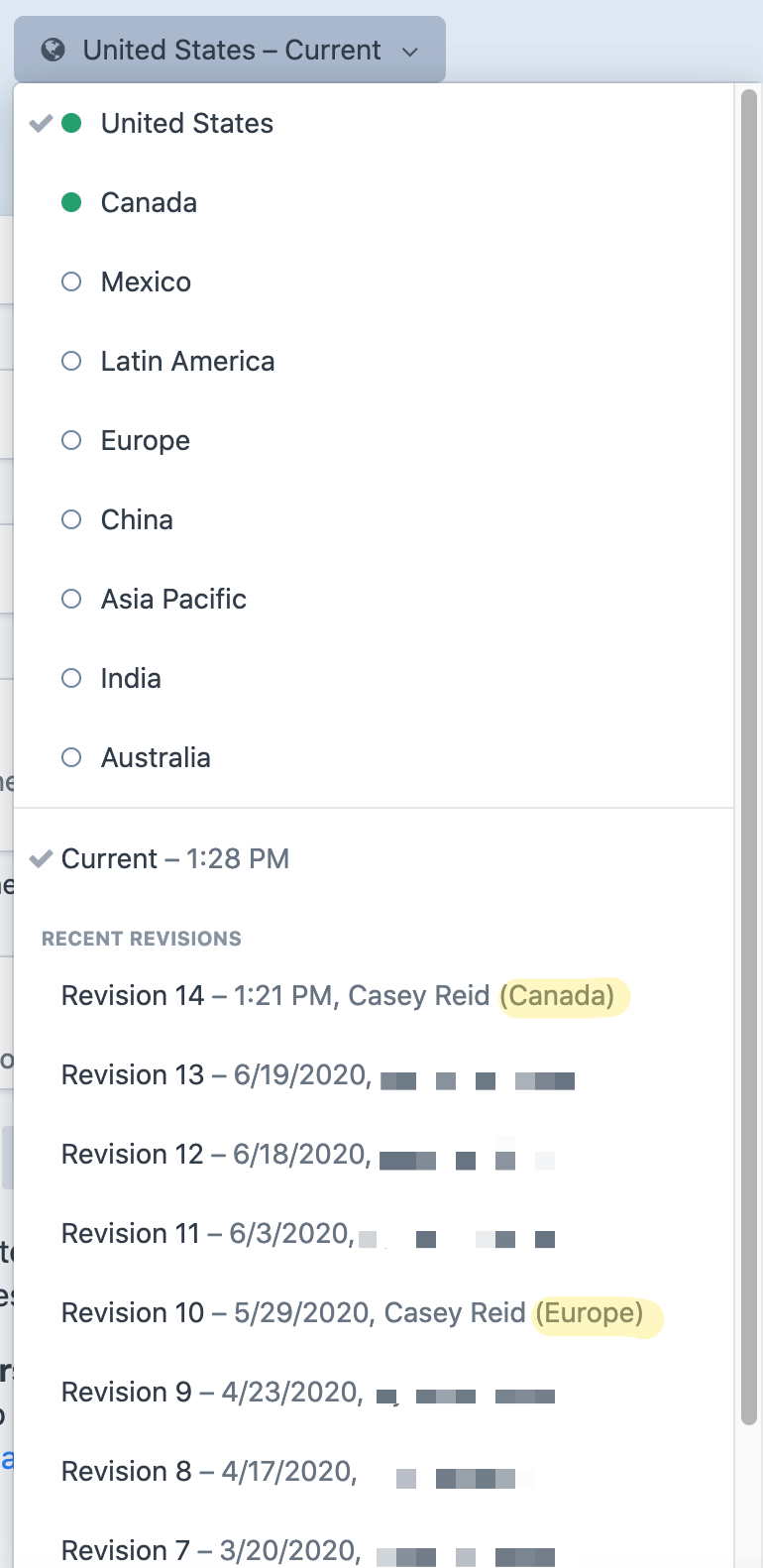Viewport: 763px width, 1568px height.
Task: Select the Mexico radio button
Action: point(70,281)
